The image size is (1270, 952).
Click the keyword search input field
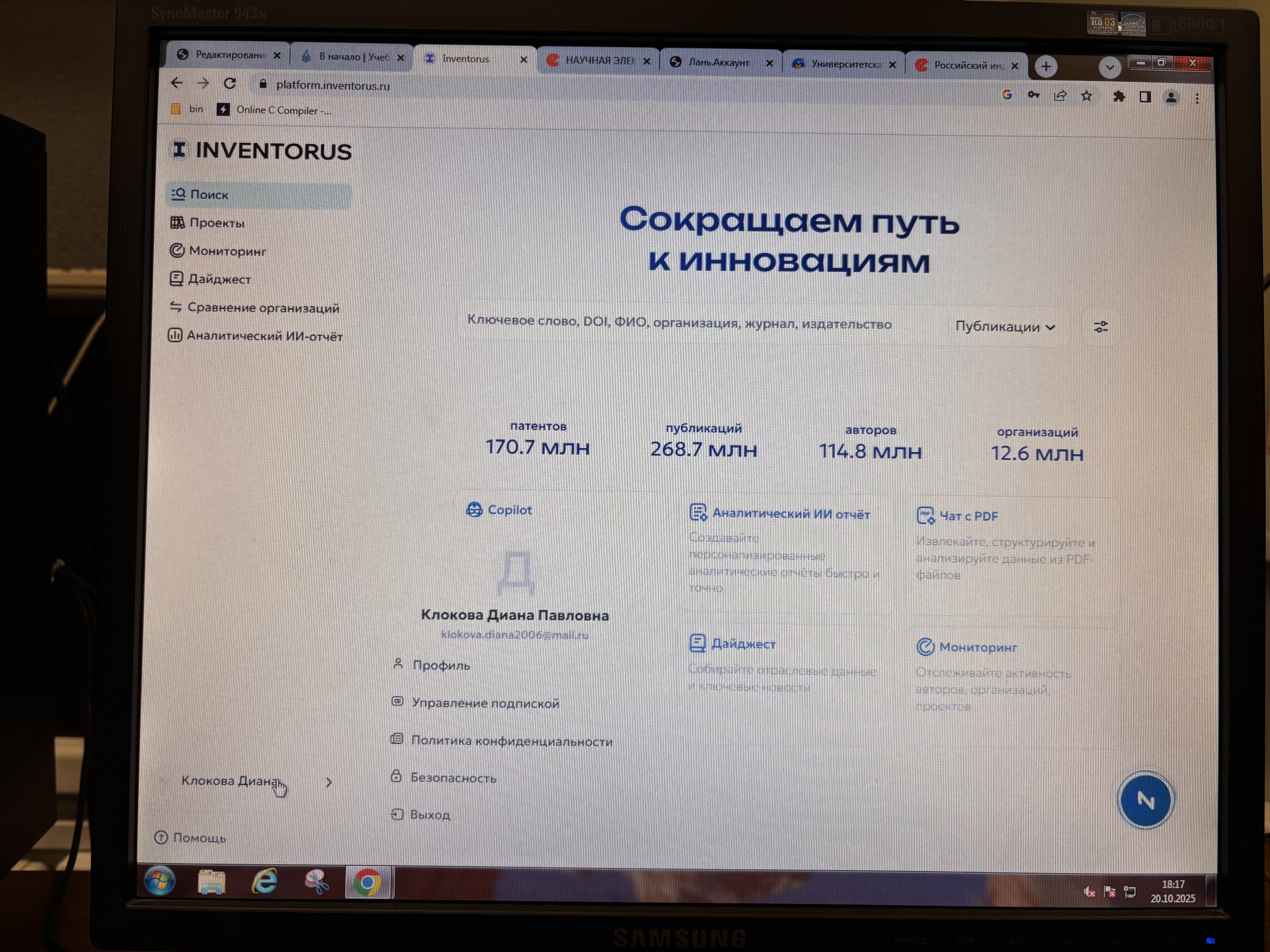[x=677, y=322]
